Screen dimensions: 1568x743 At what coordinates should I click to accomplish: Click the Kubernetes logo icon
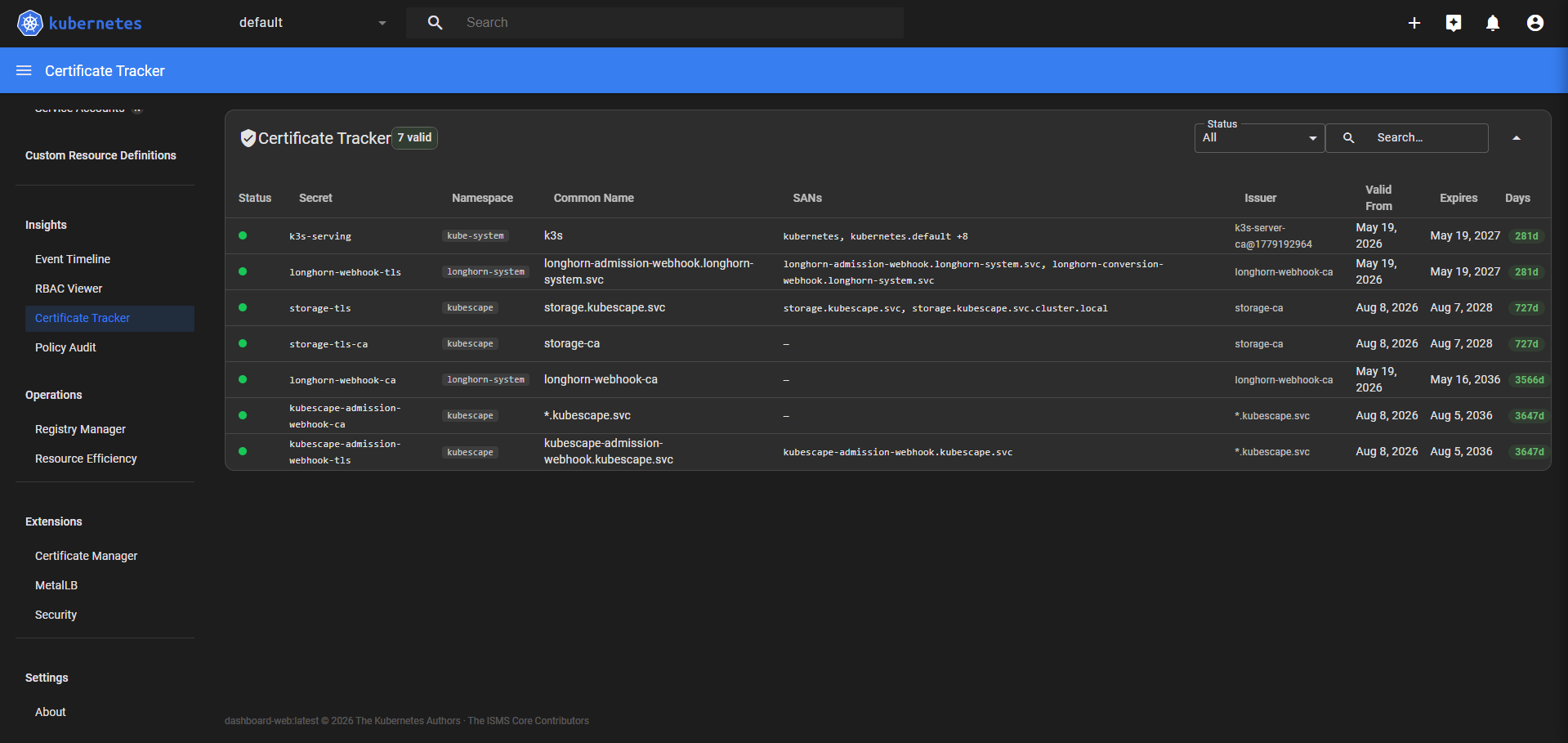click(30, 23)
